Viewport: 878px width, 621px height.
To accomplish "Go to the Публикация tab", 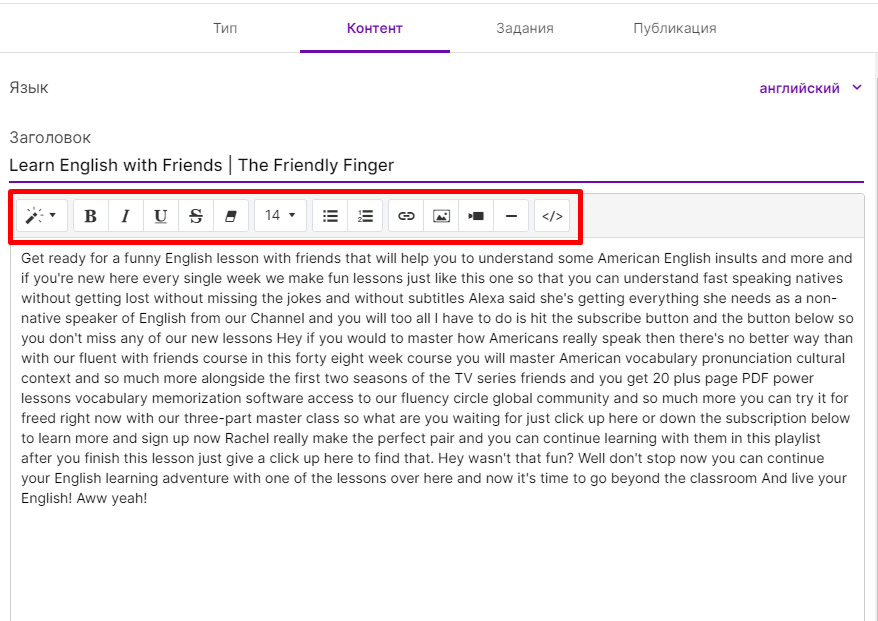I will pyautogui.click(x=675, y=28).
